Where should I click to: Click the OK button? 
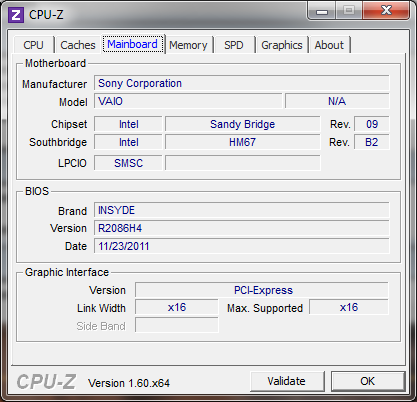pyautogui.click(x=368, y=381)
